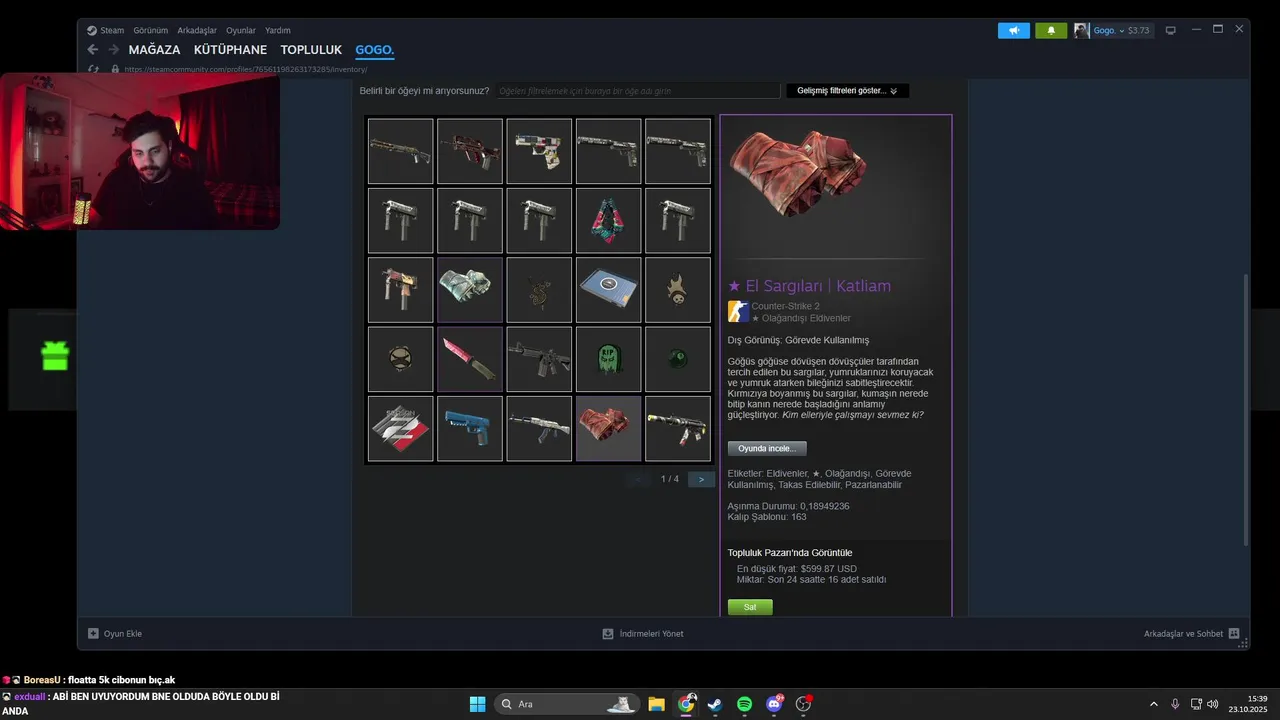Open Topluluk Pazarı'nda Görüntüle link
This screenshot has width=1280, height=720.
tap(790, 553)
